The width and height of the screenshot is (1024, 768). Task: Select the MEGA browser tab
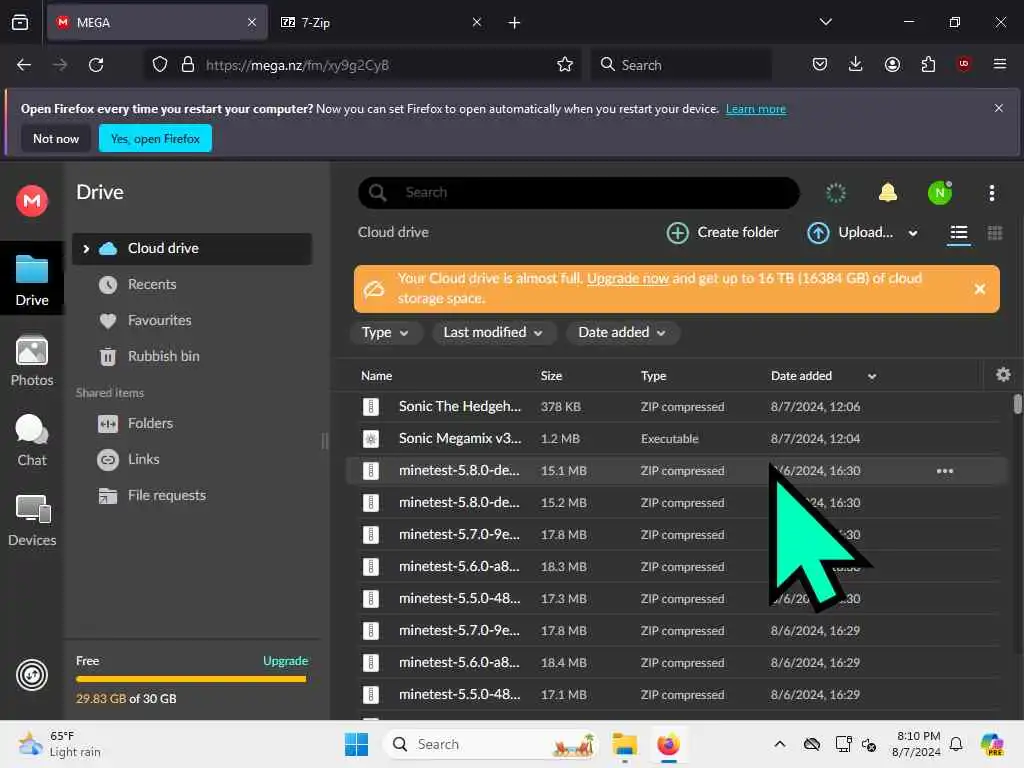[x=157, y=23]
